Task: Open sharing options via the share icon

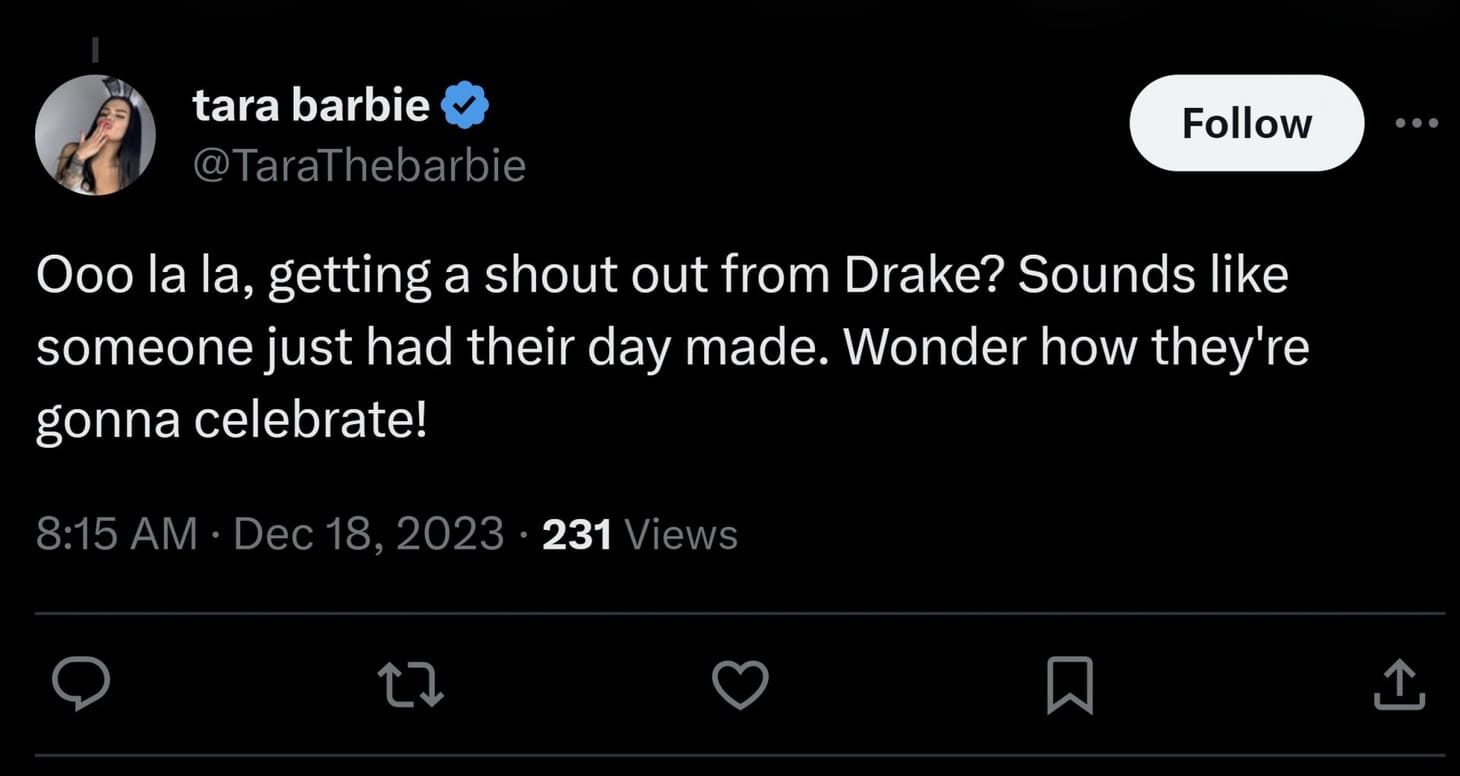Action: pyautogui.click(x=1399, y=684)
